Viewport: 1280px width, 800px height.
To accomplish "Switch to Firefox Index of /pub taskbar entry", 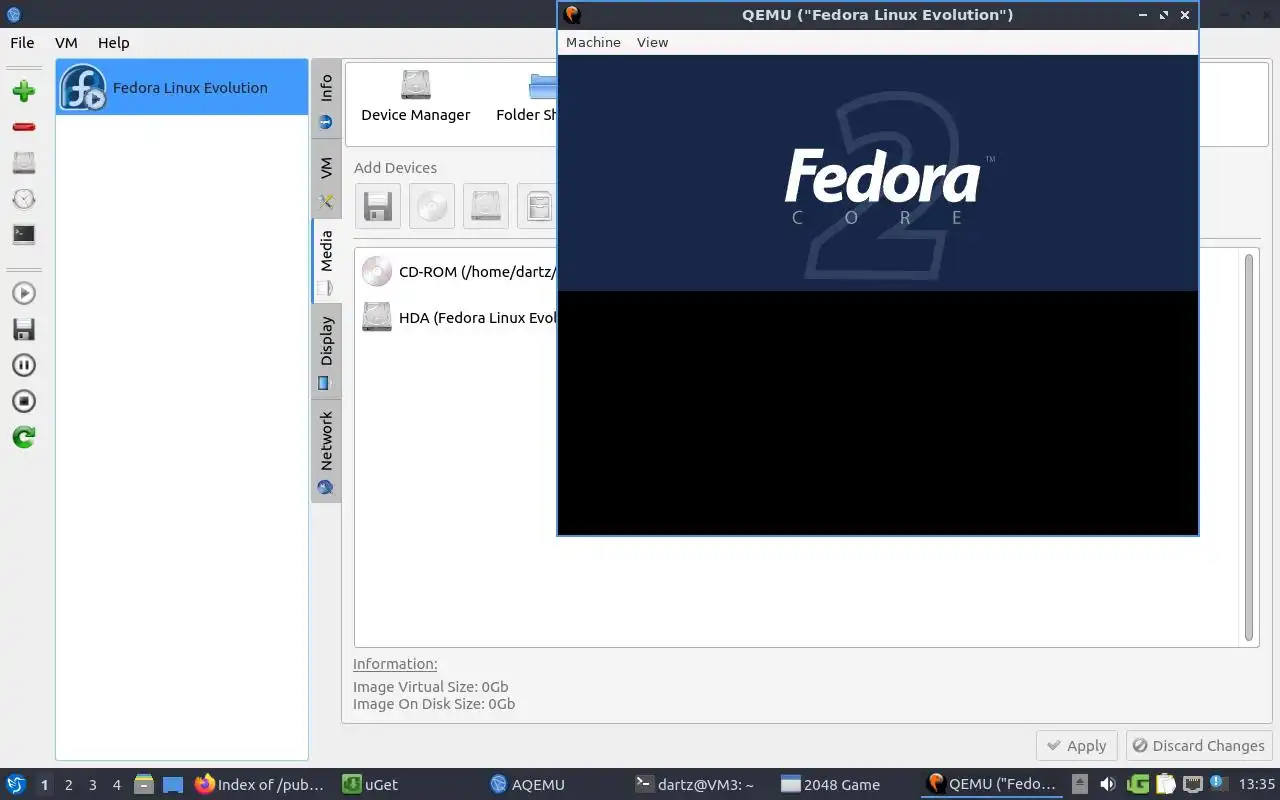I will pyautogui.click(x=260, y=785).
